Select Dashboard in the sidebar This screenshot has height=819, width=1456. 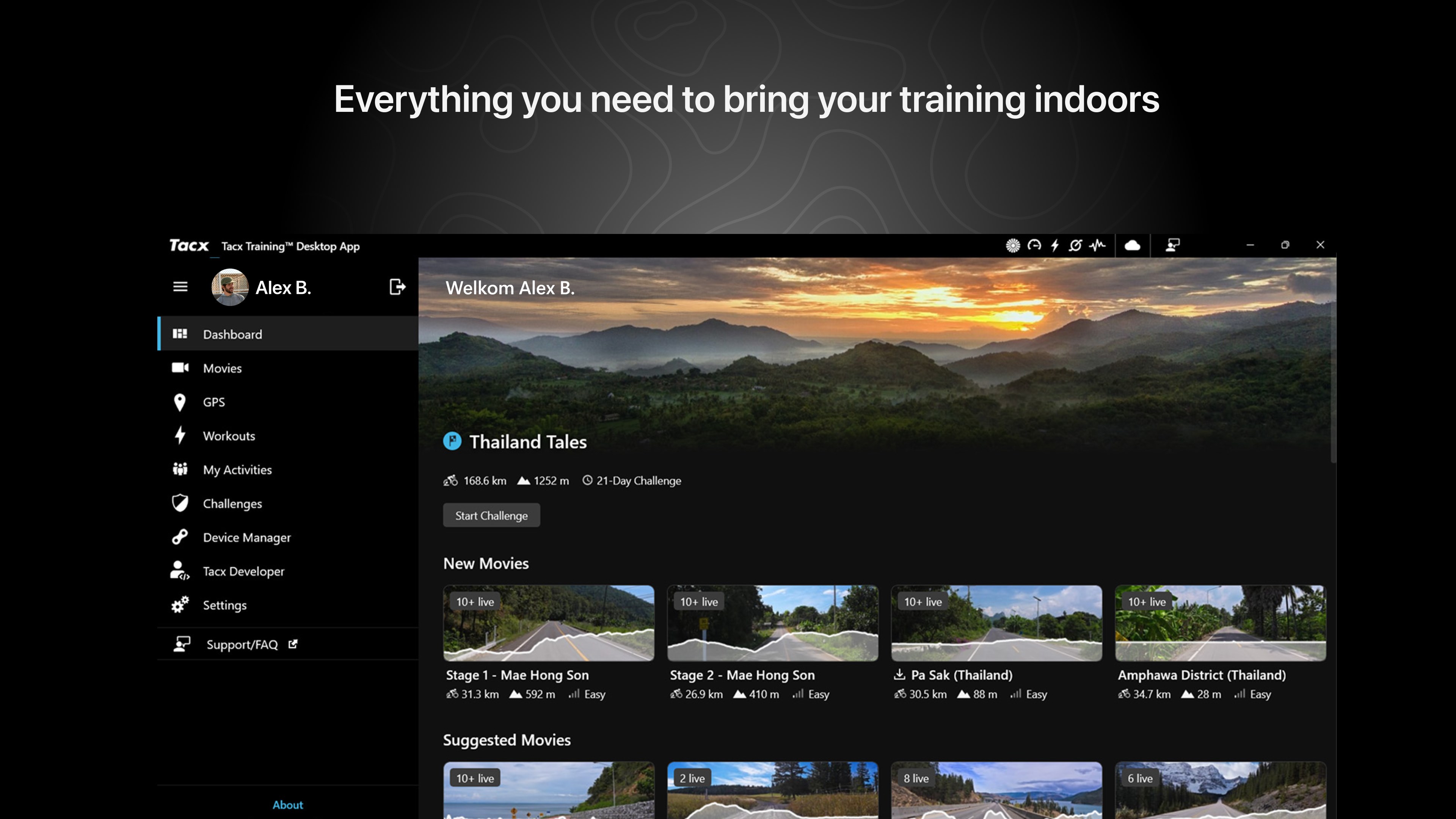click(x=288, y=334)
